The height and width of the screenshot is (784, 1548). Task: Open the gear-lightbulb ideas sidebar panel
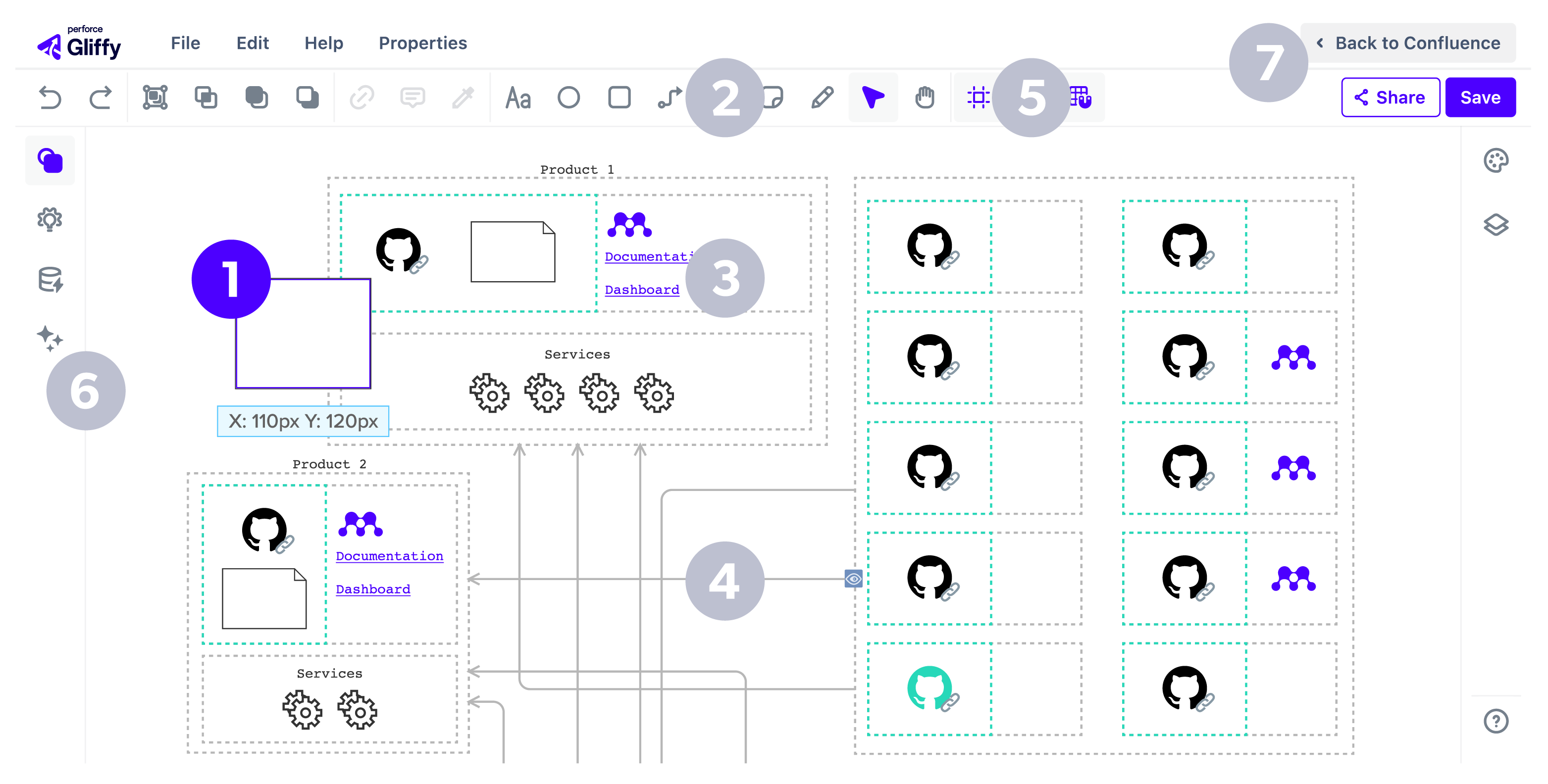50,219
